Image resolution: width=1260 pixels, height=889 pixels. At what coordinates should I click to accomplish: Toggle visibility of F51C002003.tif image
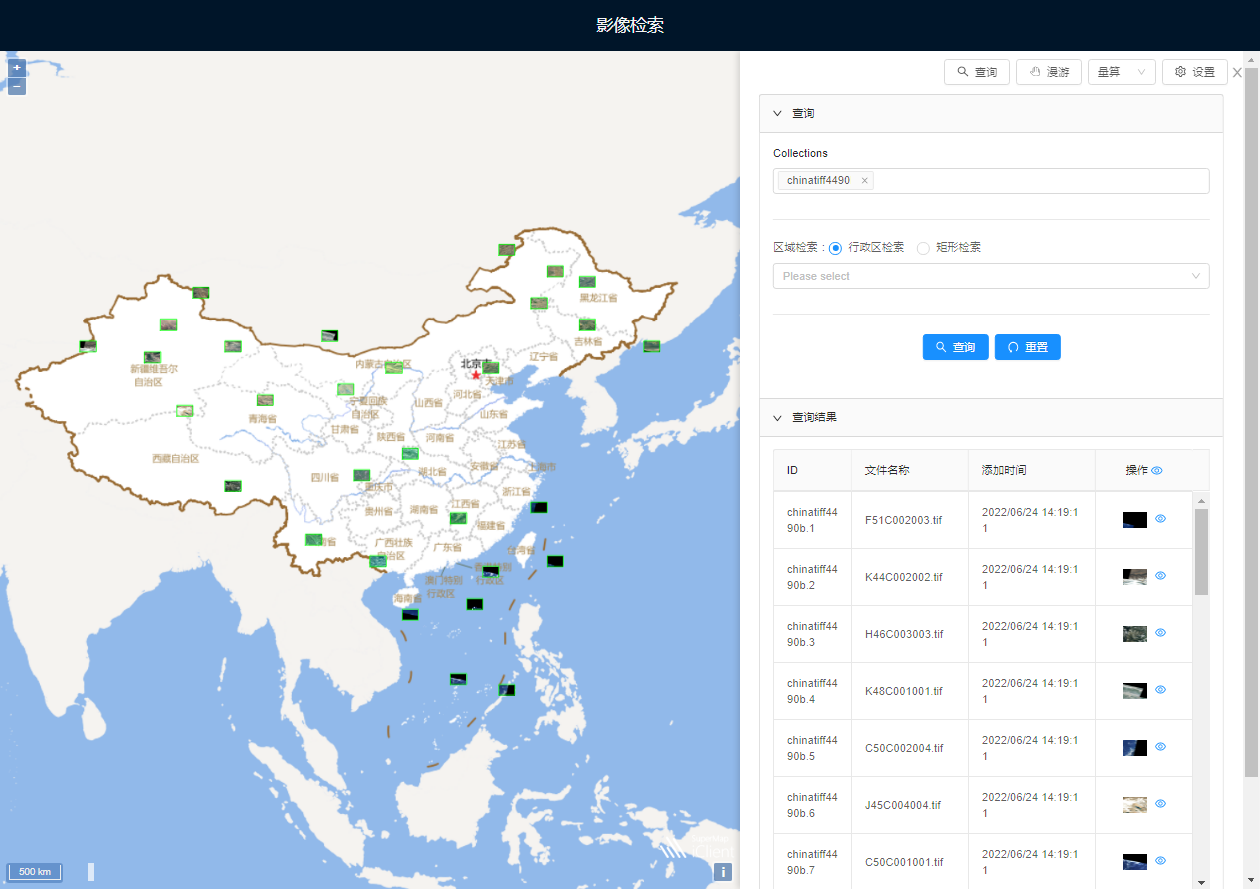[1161, 519]
